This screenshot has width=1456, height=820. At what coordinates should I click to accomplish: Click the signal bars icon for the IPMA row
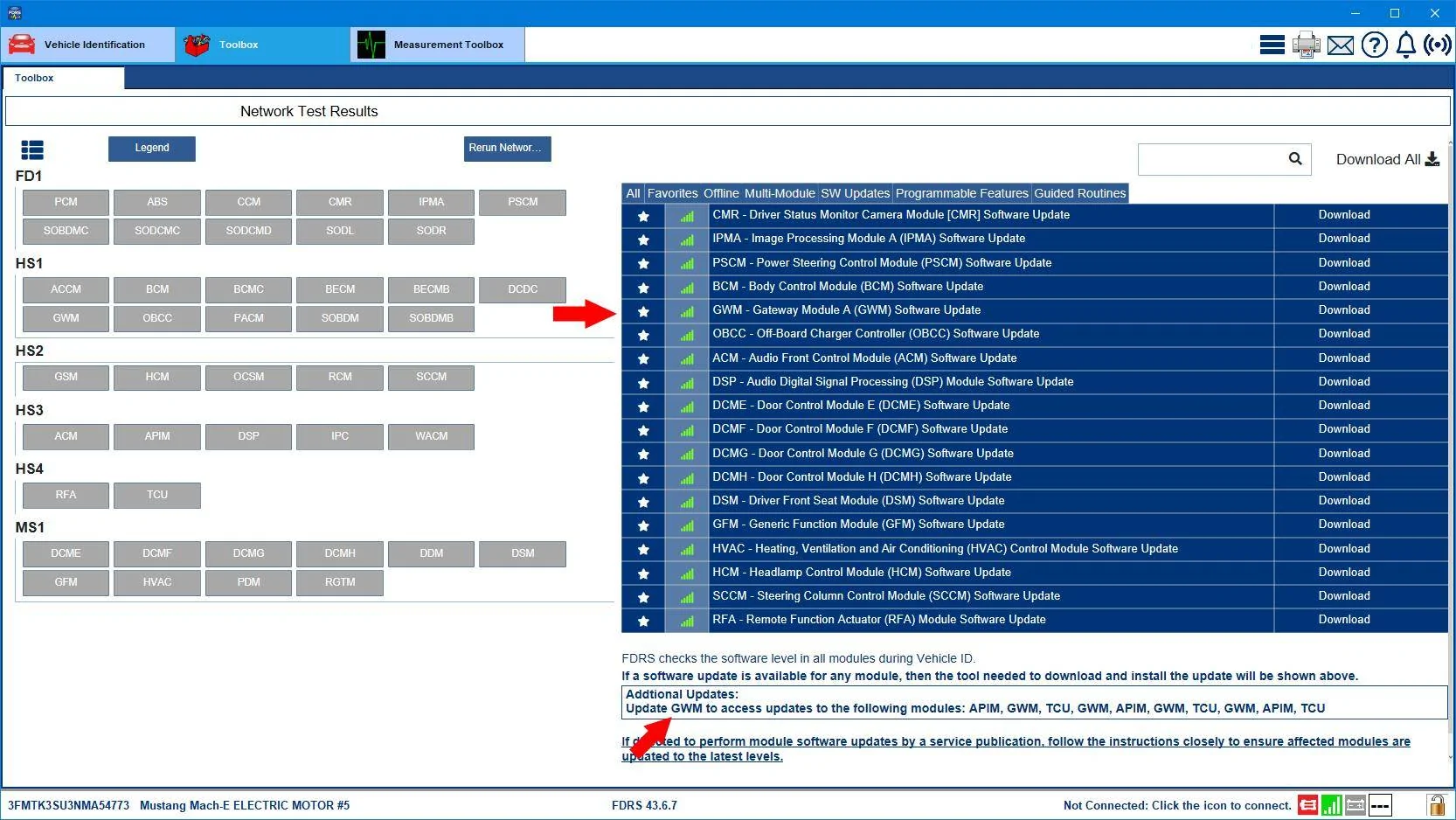(x=687, y=240)
